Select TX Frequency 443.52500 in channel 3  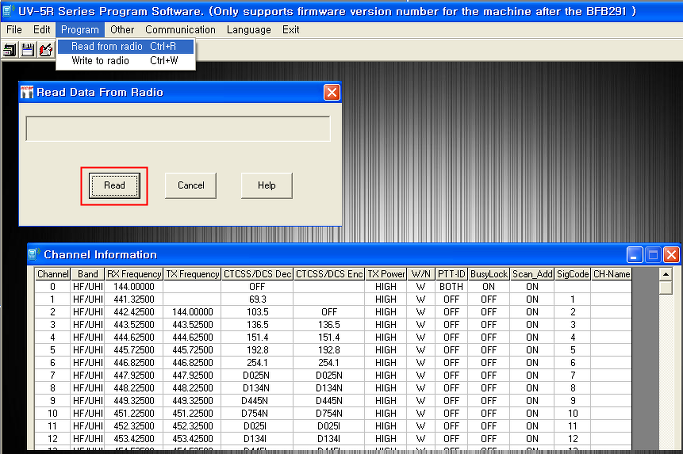click(x=193, y=325)
